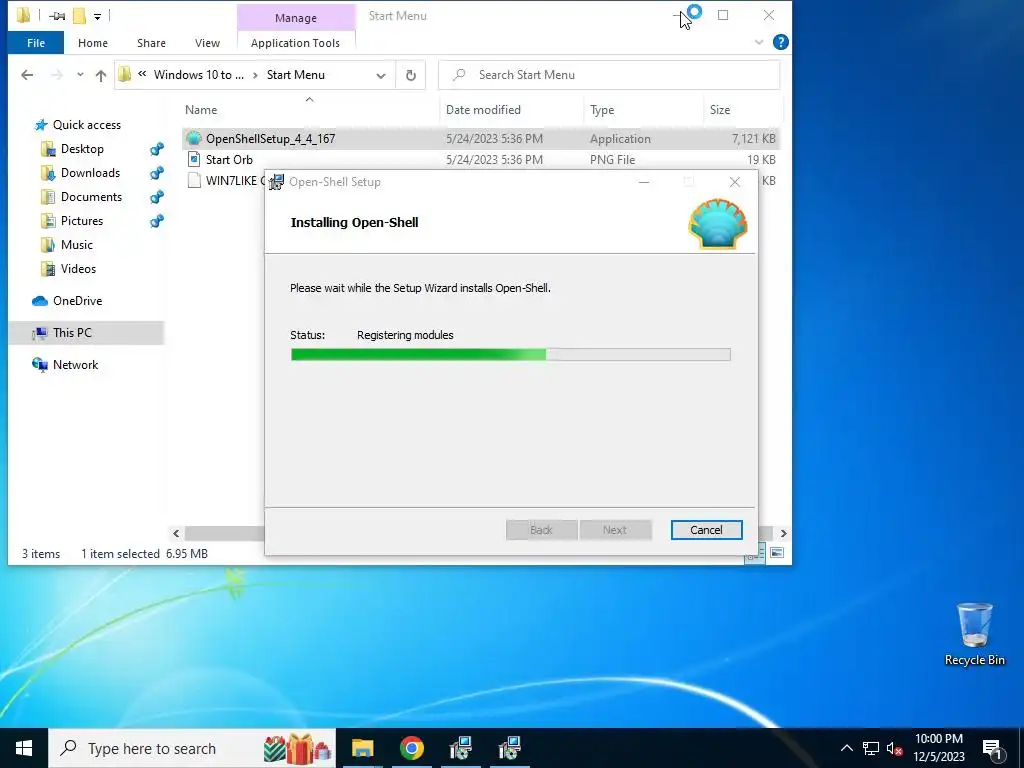
Task: Open Music folder in sidebar
Action: click(x=76, y=245)
